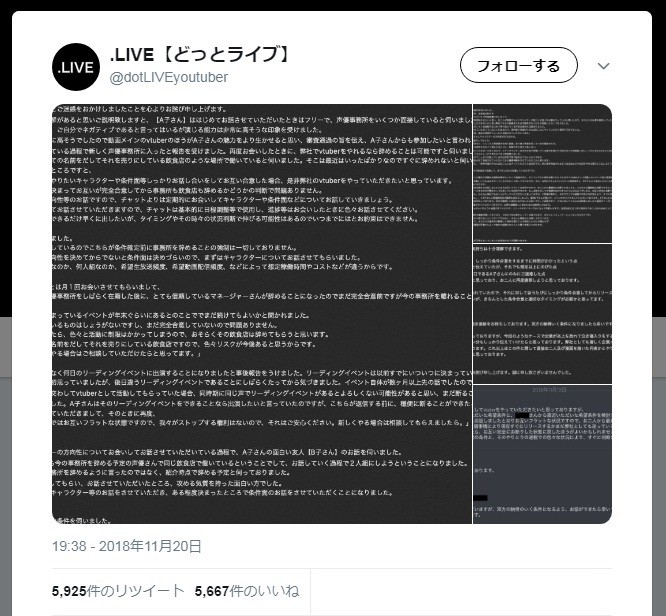Click the リツイート count number 5,925

pos(69,591)
